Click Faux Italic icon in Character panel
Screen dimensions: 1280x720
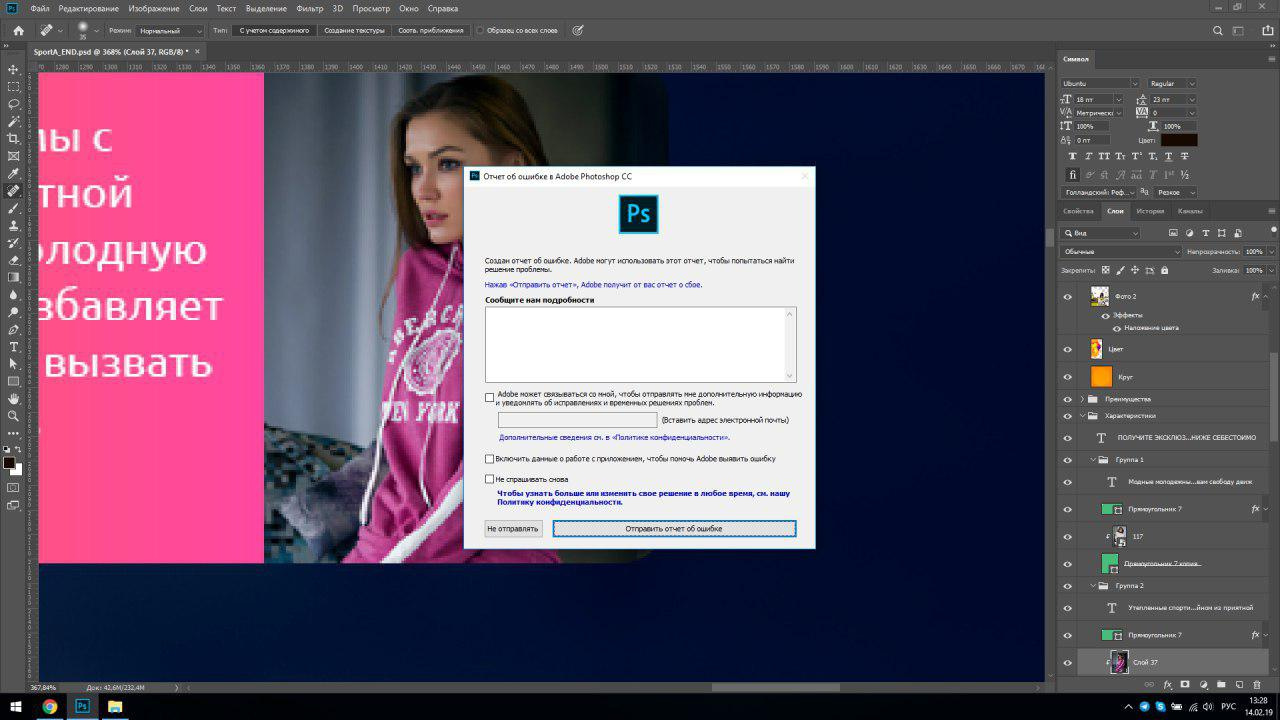[x=1088, y=156]
